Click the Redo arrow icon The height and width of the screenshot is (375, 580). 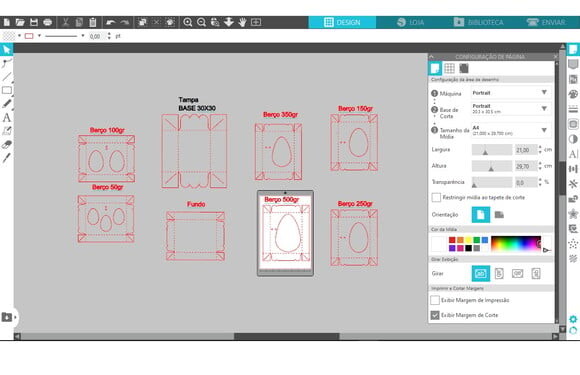(x=124, y=22)
